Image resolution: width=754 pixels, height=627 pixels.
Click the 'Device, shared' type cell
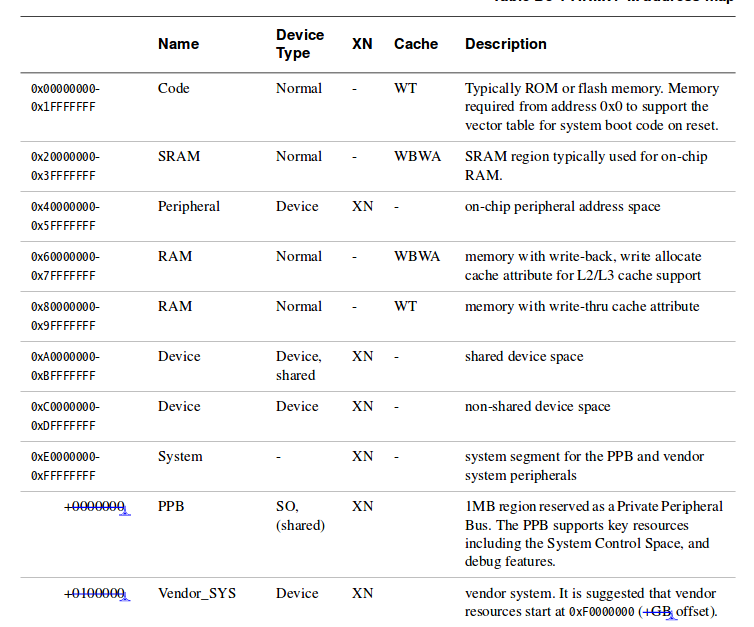[x=299, y=366]
